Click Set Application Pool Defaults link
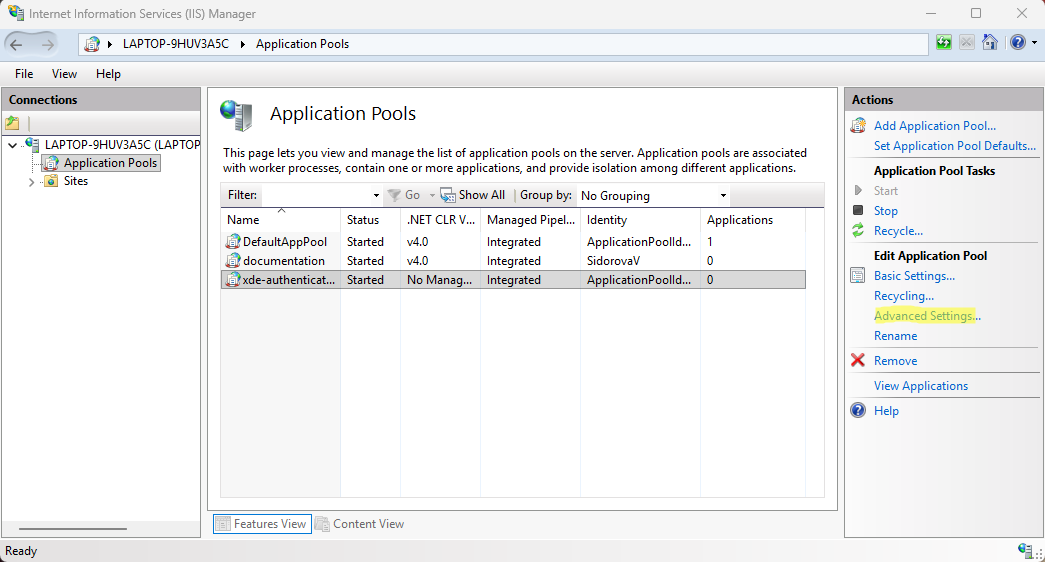Viewport: 1045px width, 562px height. (x=954, y=145)
